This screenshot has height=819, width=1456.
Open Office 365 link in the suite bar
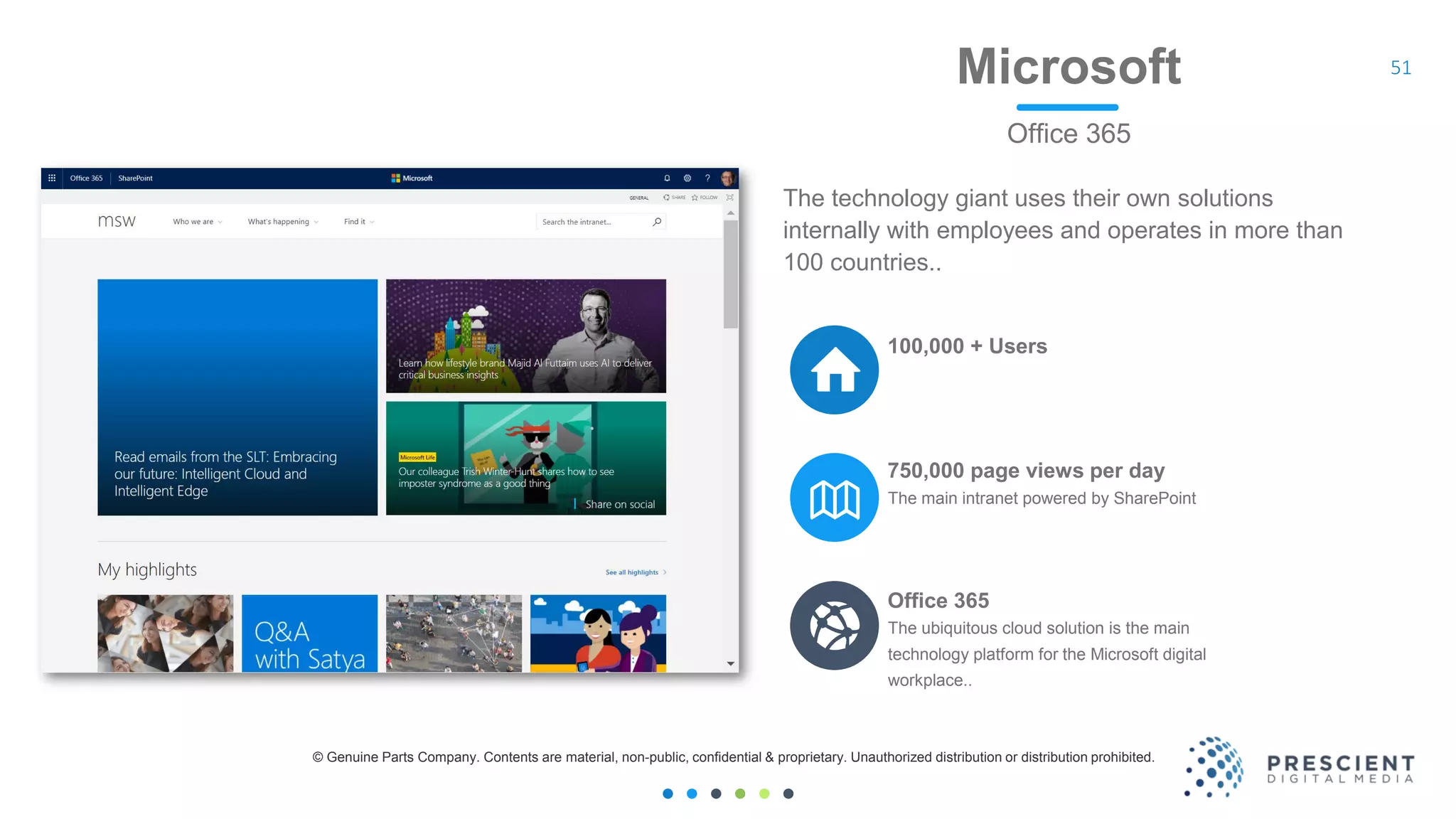pyautogui.click(x=86, y=178)
